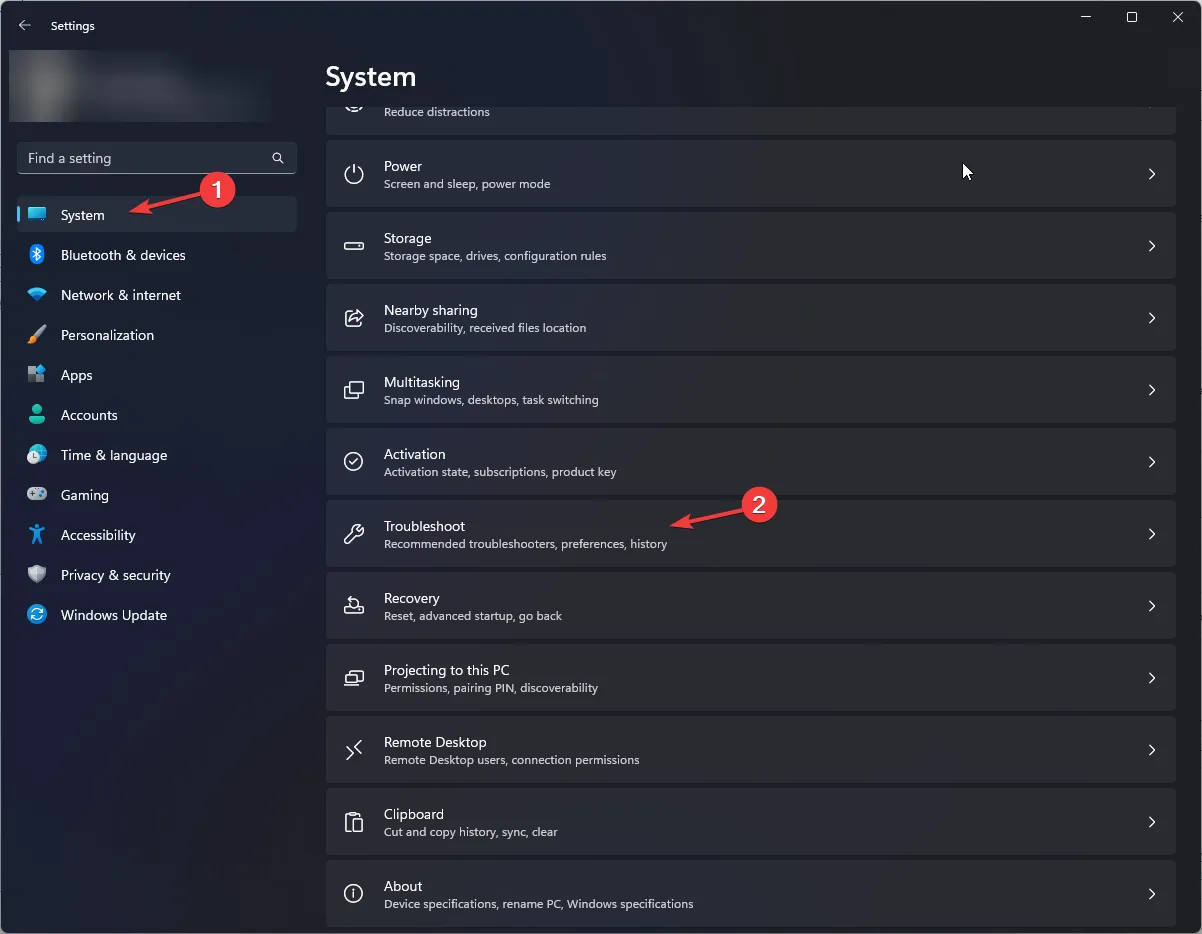1202x934 pixels.
Task: Open the Storage settings row
Action: coord(751,246)
